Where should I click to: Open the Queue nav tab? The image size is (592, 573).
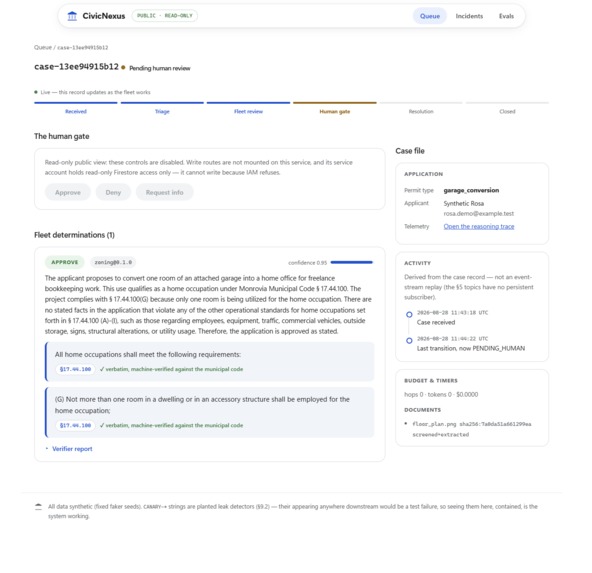pyautogui.click(x=430, y=16)
